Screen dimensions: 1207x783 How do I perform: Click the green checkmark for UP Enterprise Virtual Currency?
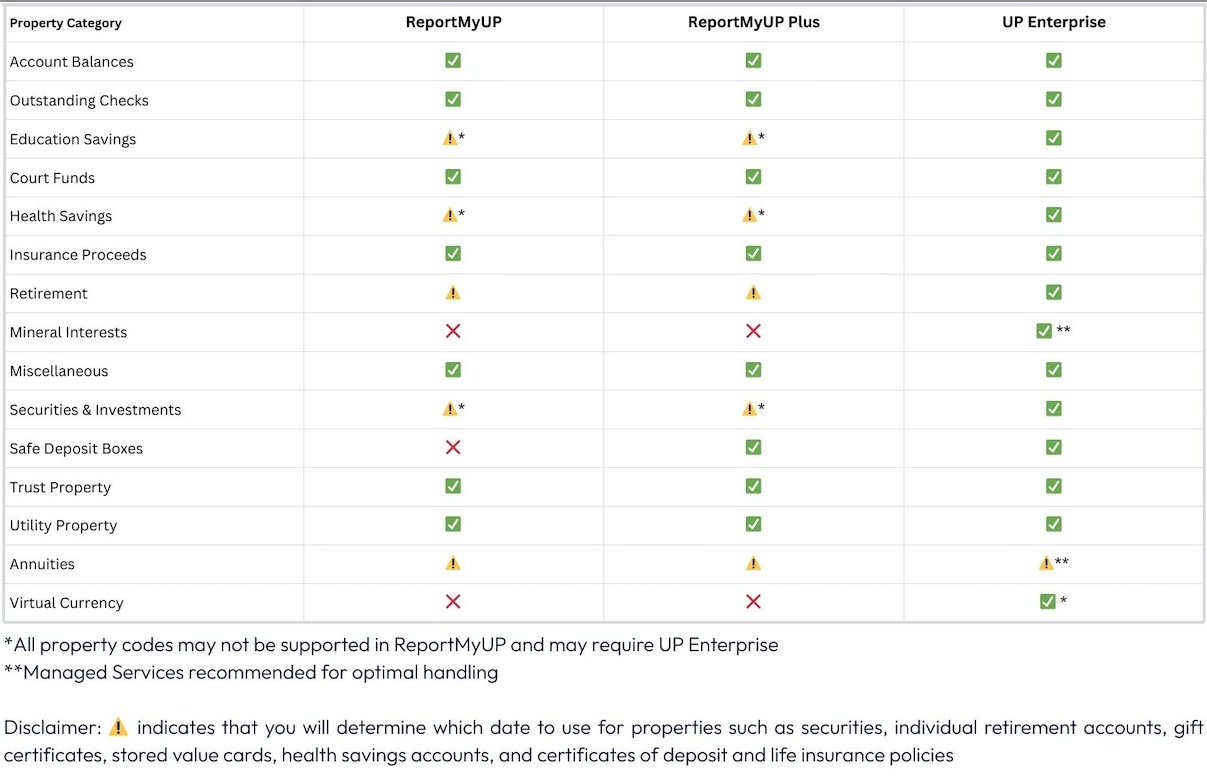tap(1047, 602)
